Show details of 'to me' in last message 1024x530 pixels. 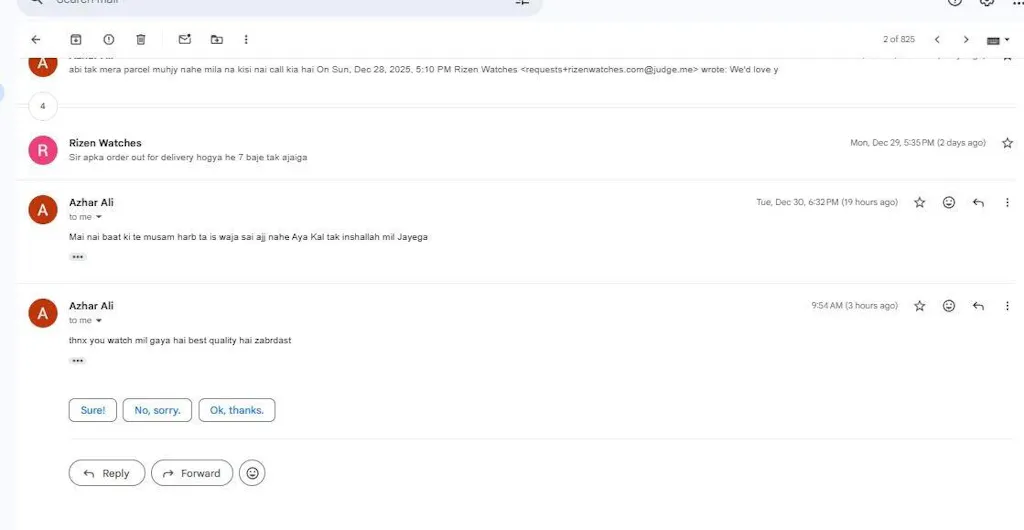coord(99,321)
